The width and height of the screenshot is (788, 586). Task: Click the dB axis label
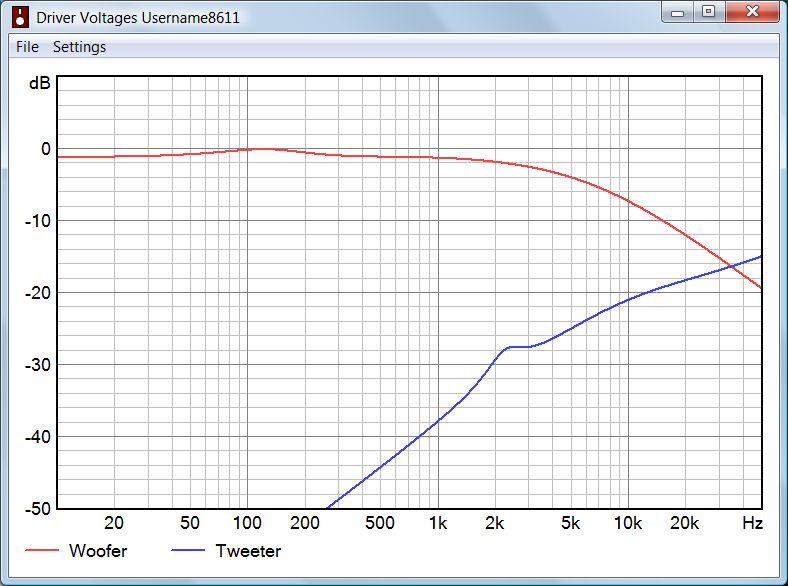(40, 83)
